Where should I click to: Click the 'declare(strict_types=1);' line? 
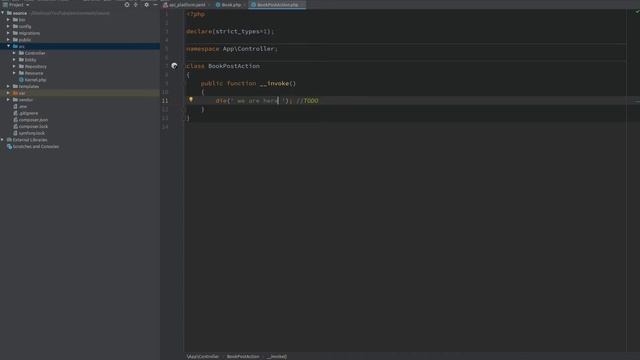tap(230, 31)
